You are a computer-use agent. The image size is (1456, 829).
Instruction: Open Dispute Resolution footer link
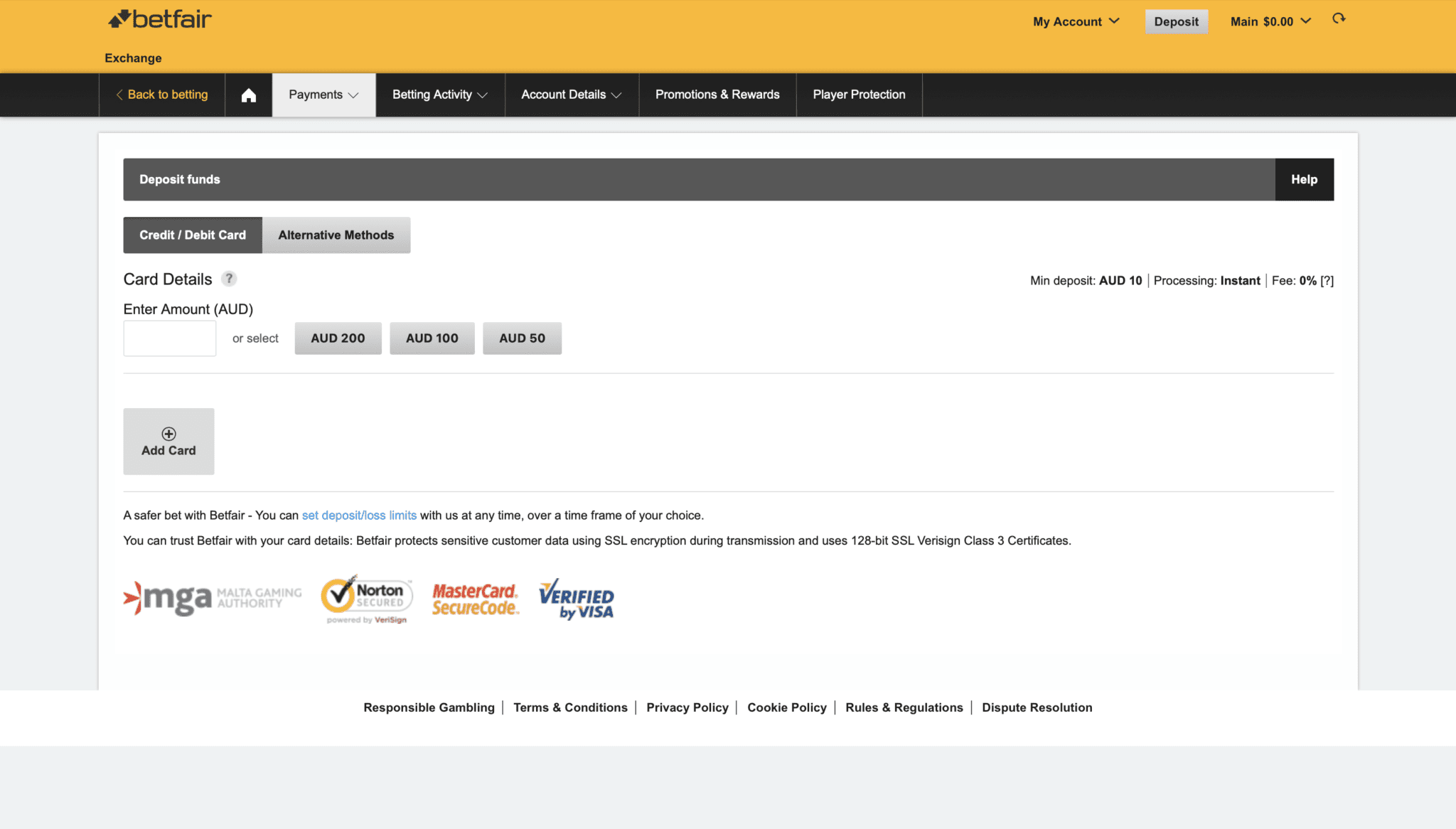click(1037, 707)
